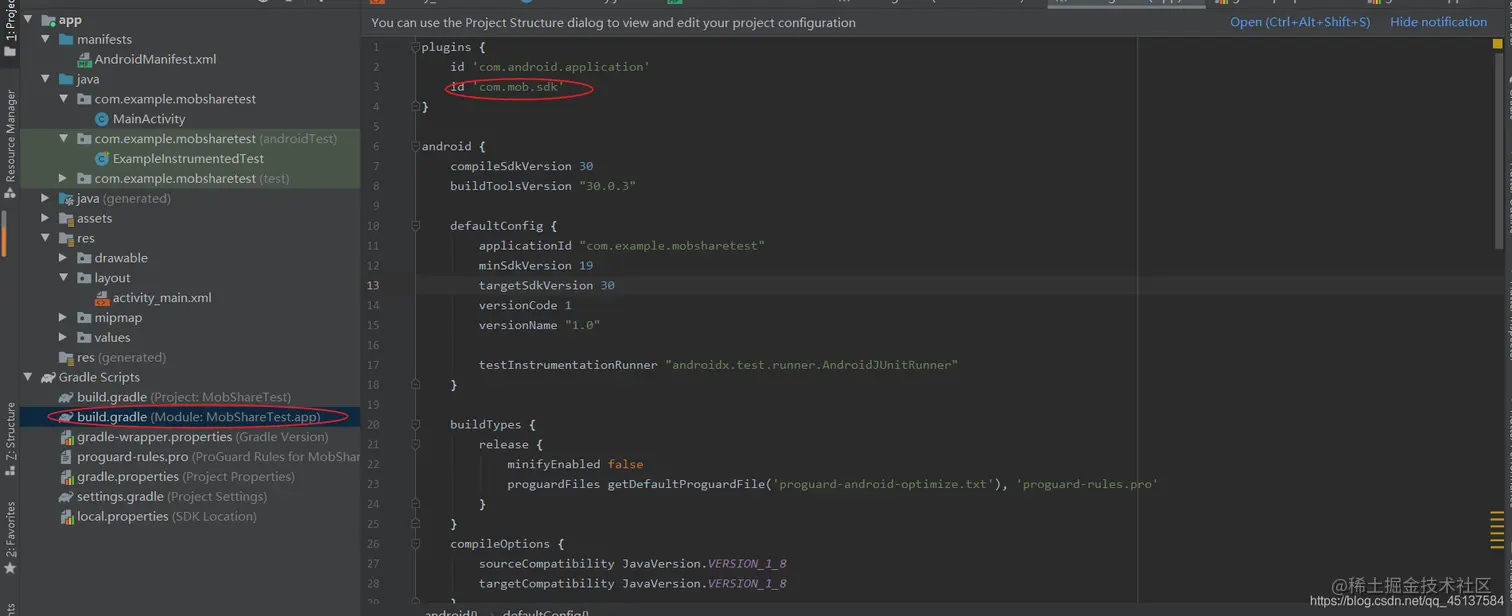
Task: Click the MainActivity class icon
Action: [102, 119]
